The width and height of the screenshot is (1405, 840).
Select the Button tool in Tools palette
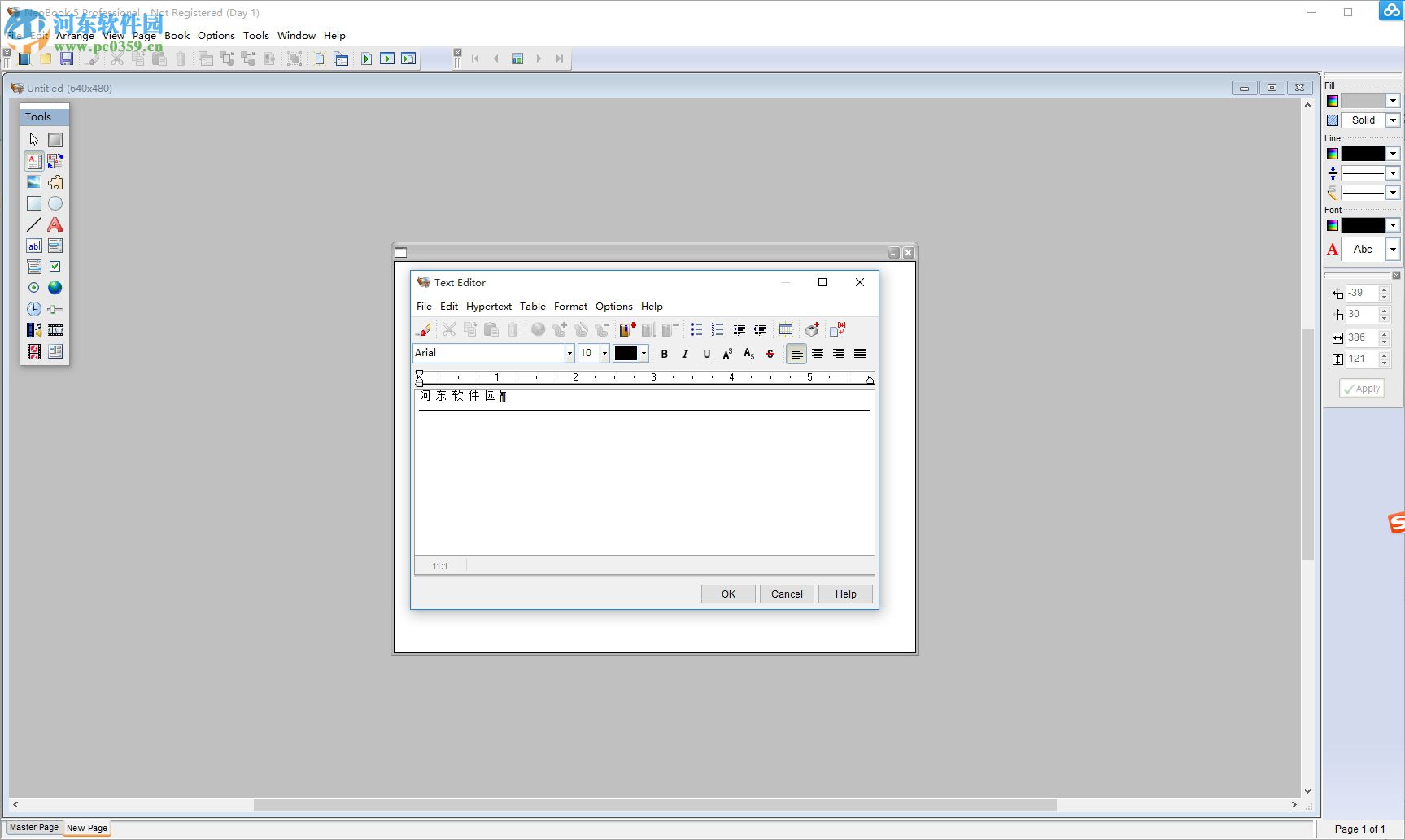pos(55,140)
